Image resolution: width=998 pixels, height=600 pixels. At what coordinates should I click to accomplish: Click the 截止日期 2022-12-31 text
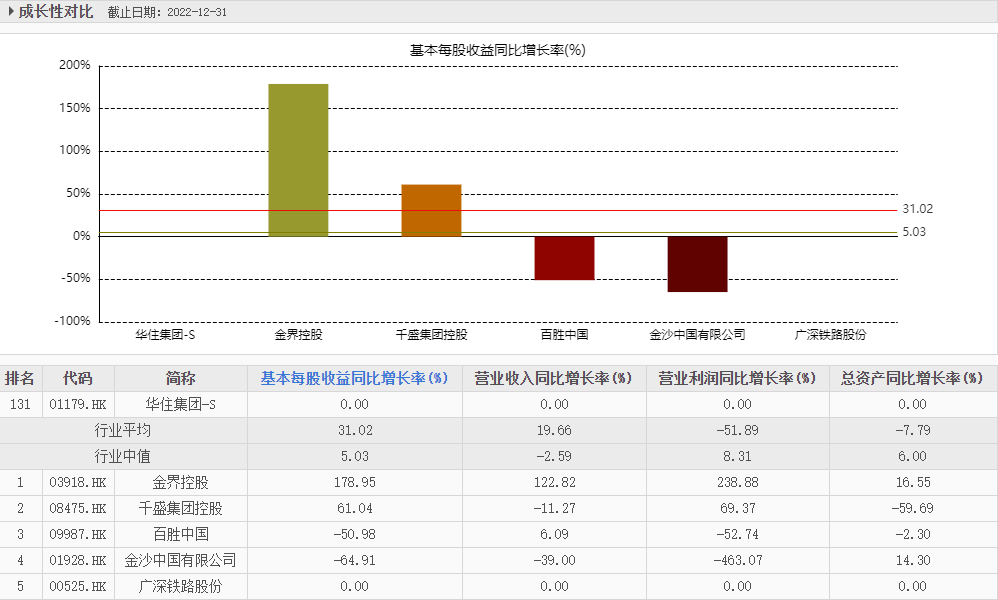point(167,12)
